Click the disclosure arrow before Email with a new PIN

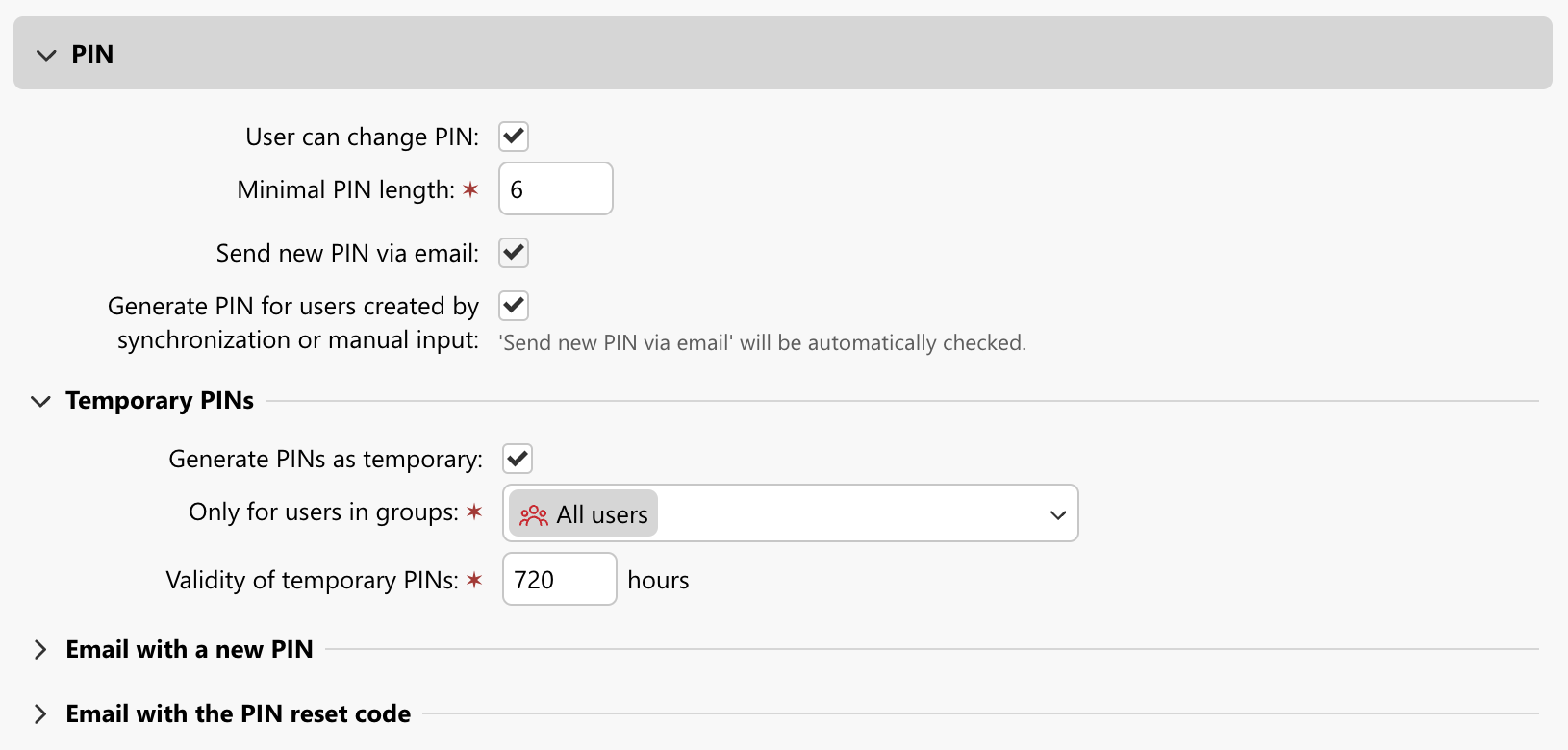pos(39,649)
